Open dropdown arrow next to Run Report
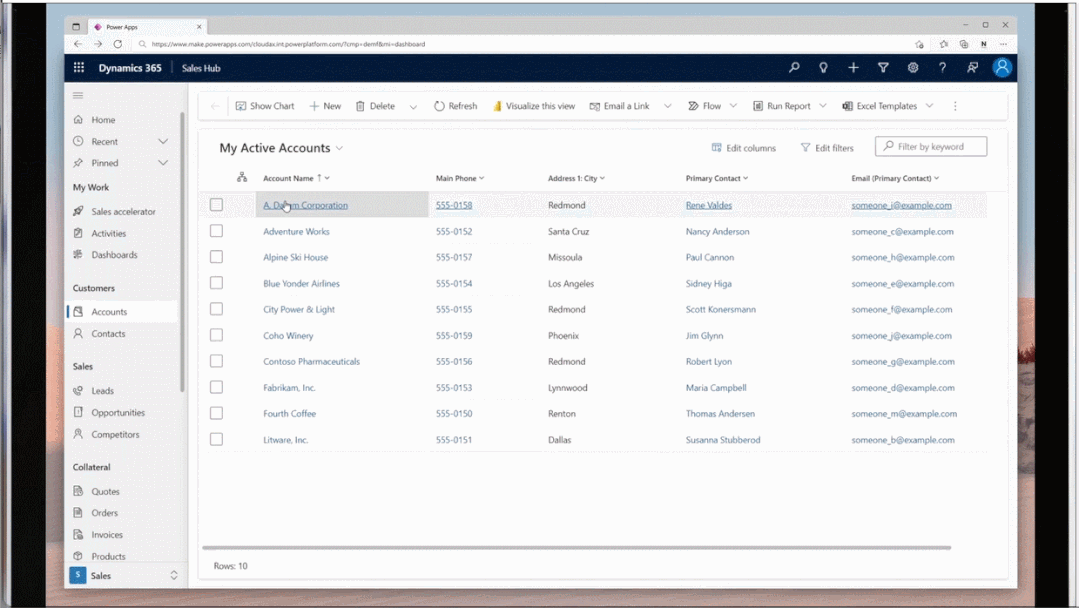 [822, 106]
